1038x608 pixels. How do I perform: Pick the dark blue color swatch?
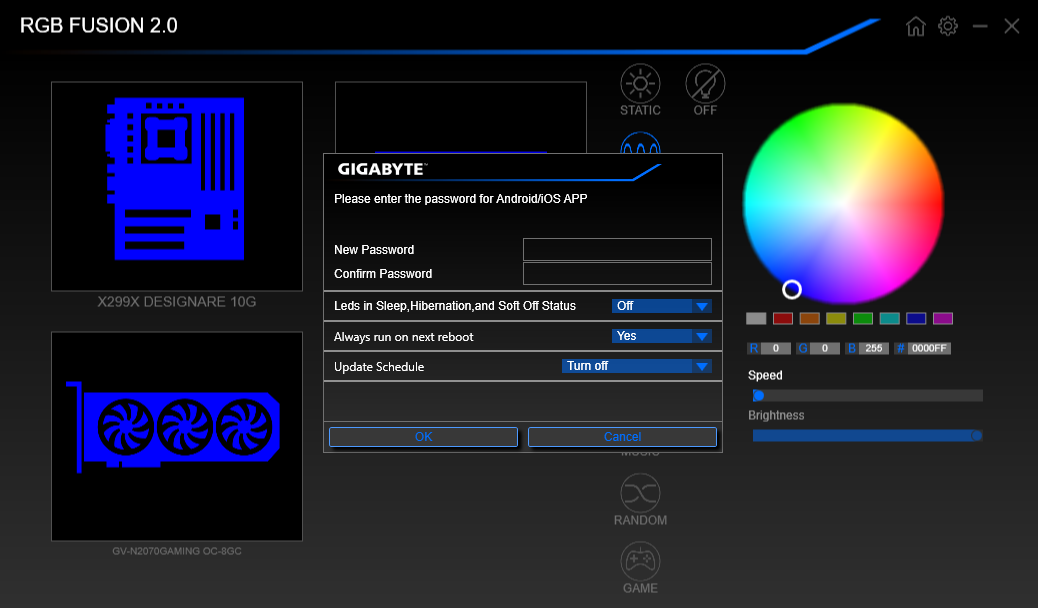coord(916,319)
